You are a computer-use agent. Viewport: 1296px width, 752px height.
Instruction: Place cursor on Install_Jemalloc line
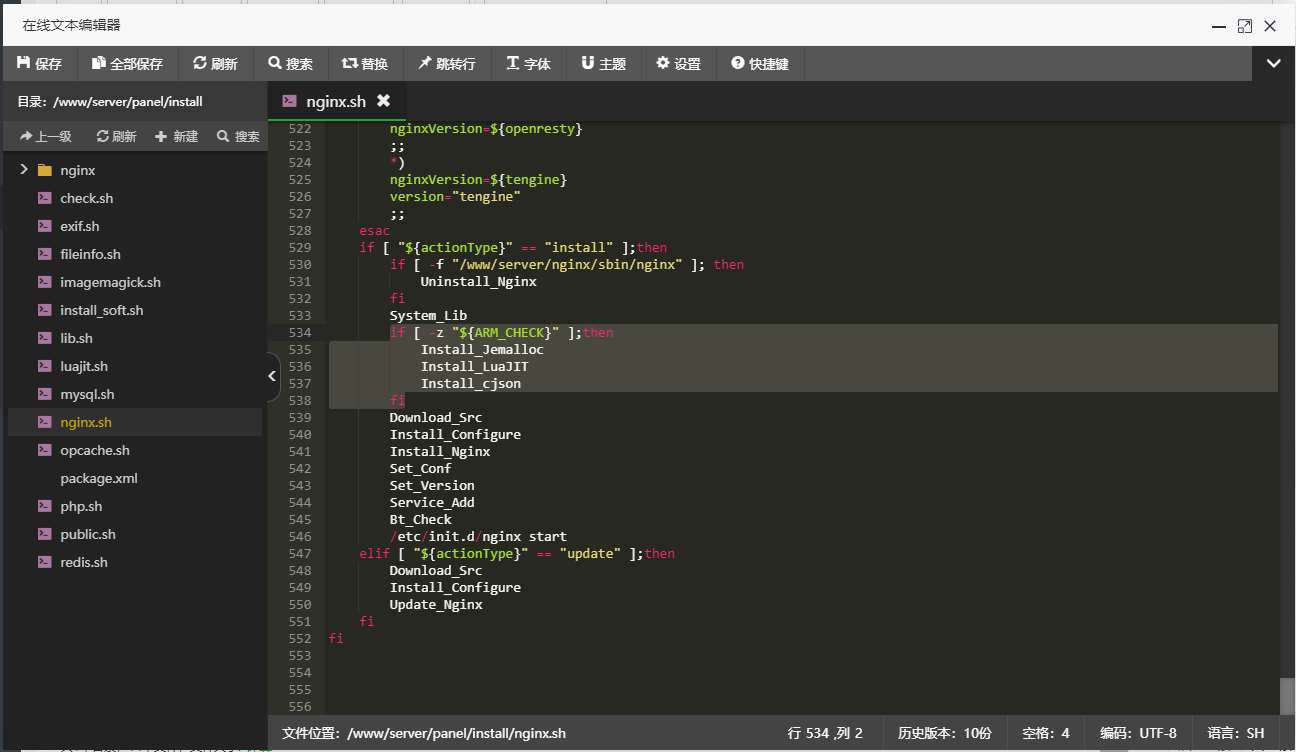point(482,349)
